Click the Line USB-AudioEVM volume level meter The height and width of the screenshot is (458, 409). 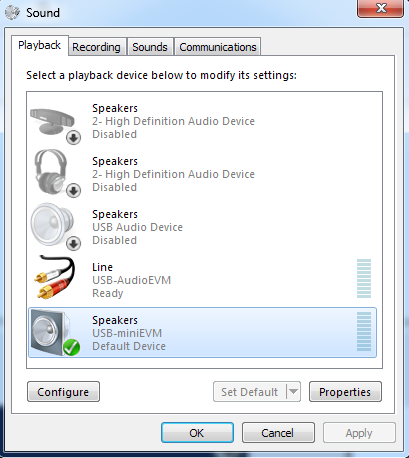(364, 278)
